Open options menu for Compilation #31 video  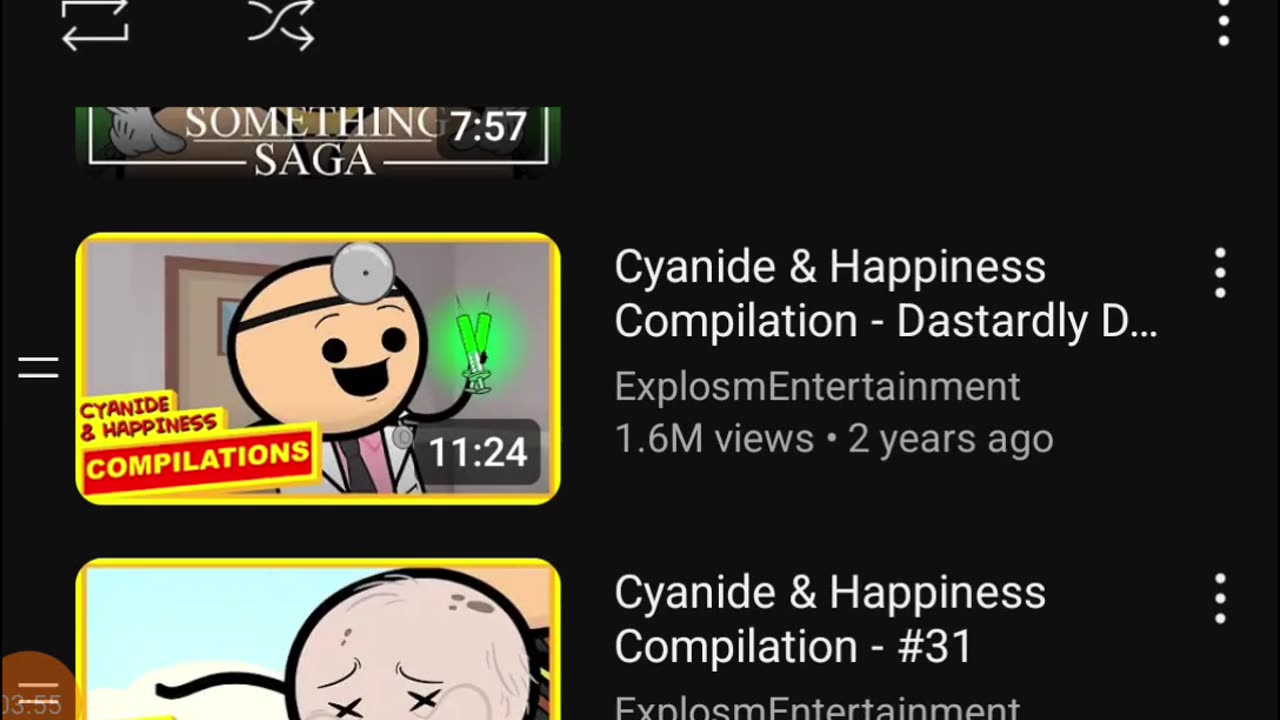pyautogui.click(x=1220, y=599)
